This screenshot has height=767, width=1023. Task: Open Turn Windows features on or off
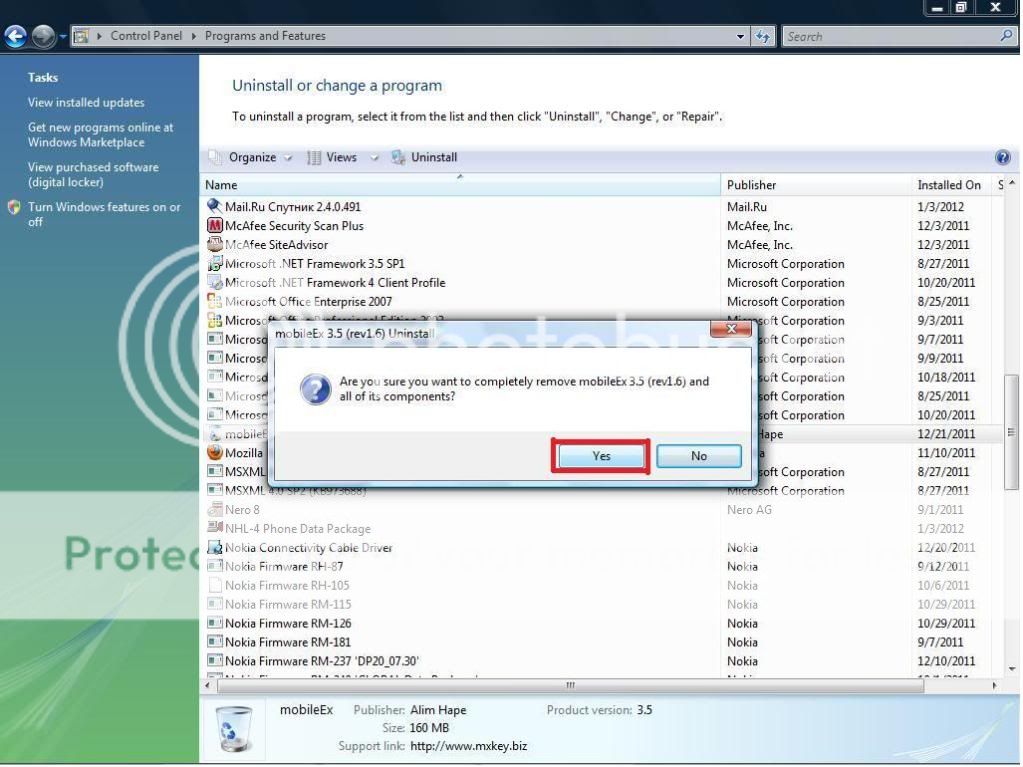pyautogui.click(x=104, y=214)
